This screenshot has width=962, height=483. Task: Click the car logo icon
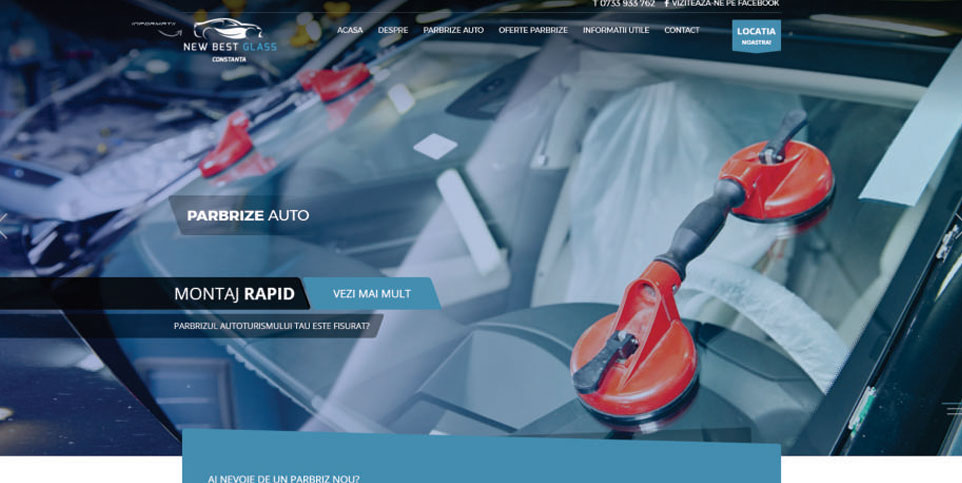point(226,28)
